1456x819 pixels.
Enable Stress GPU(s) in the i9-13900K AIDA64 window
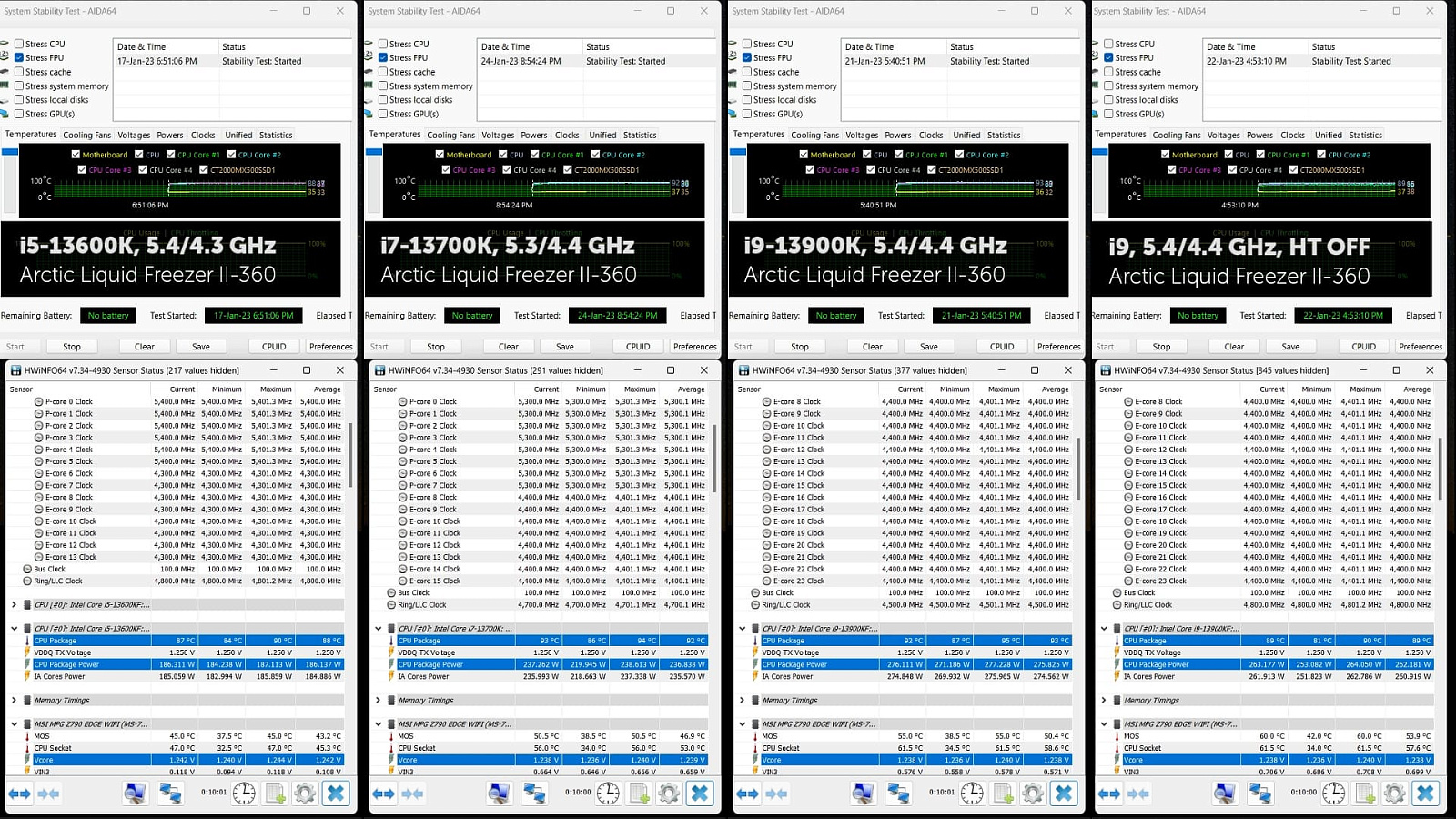(747, 114)
